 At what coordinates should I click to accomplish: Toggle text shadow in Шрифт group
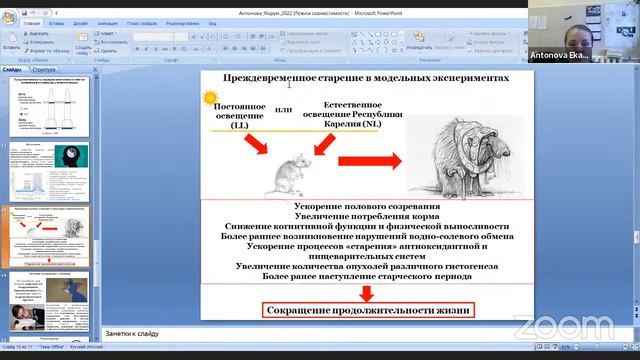click(174, 49)
